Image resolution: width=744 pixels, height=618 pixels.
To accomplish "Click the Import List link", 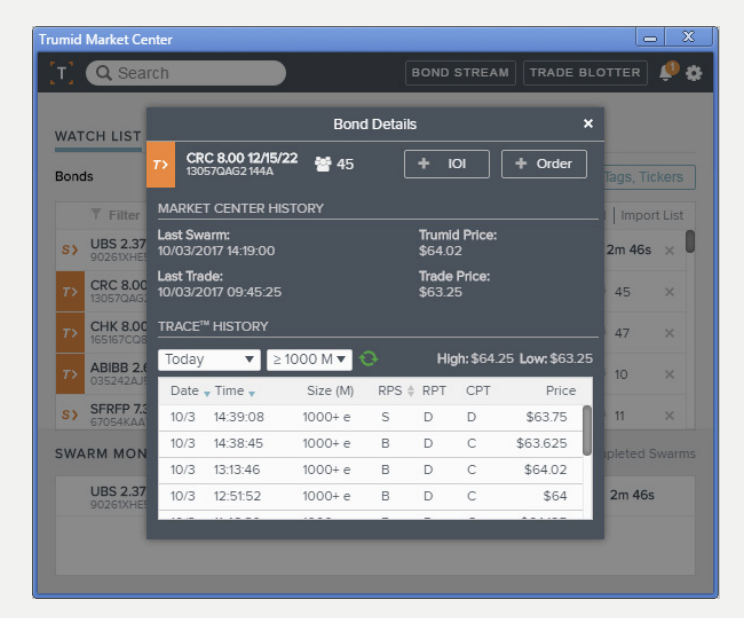I will [652, 215].
